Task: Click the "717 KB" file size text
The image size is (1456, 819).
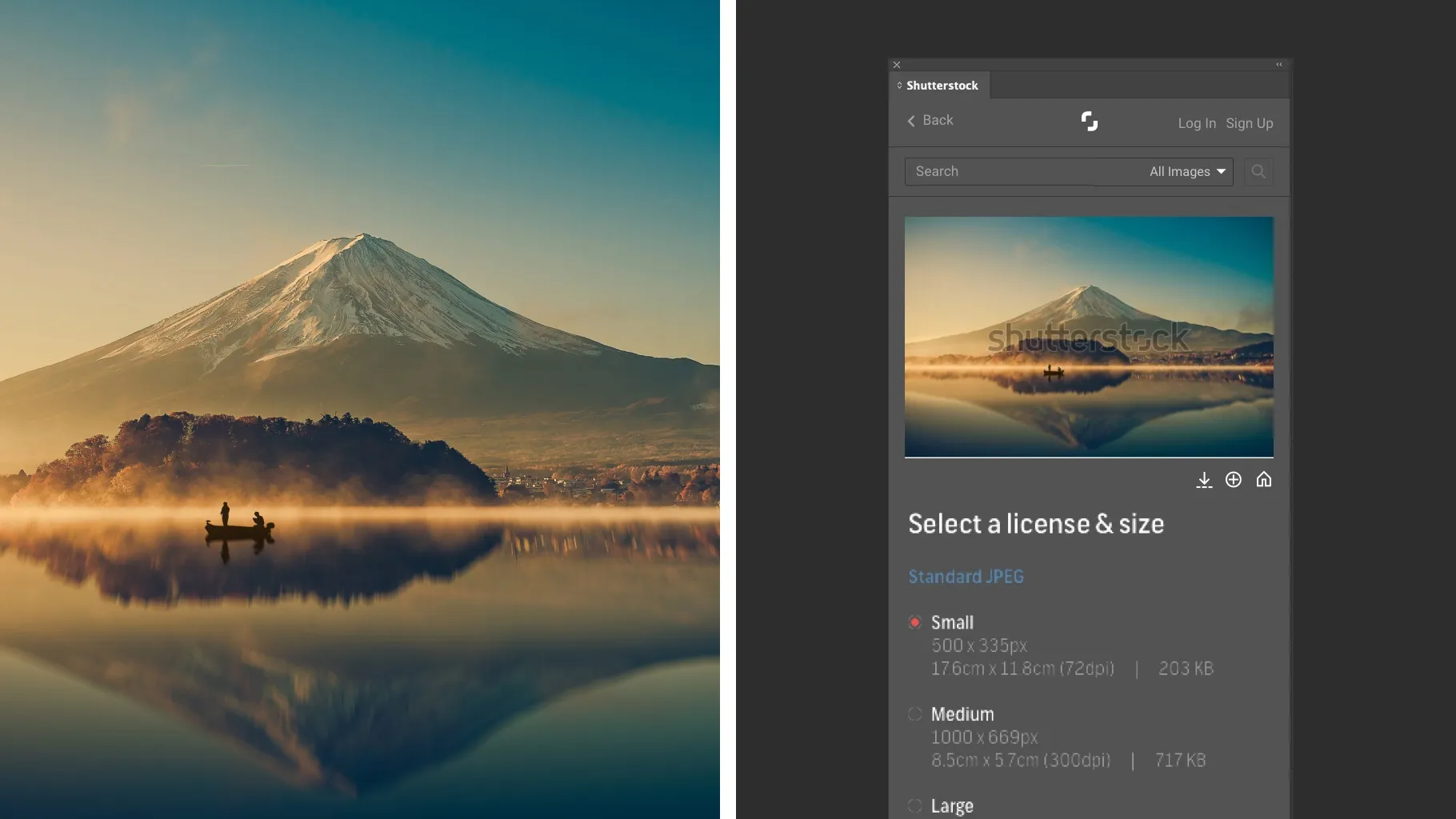Action: pyautogui.click(x=1181, y=761)
